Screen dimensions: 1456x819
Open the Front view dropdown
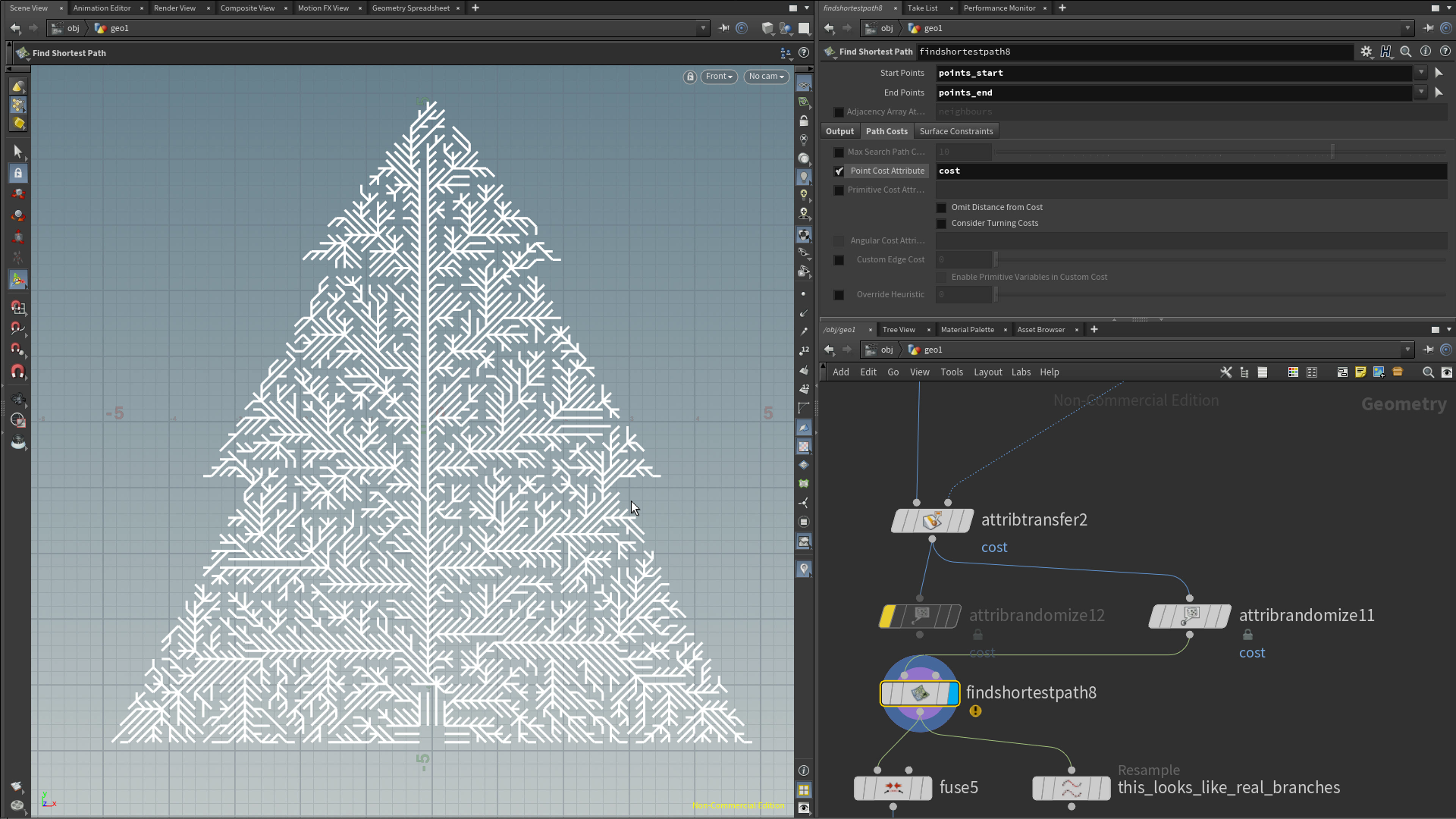tap(717, 77)
